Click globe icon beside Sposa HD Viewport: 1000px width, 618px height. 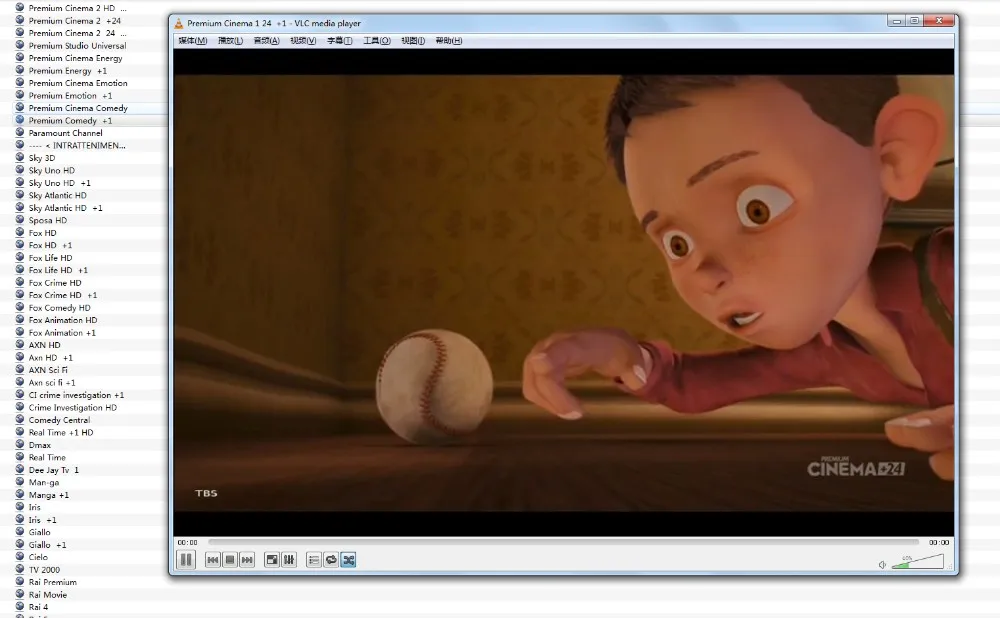click(20, 220)
